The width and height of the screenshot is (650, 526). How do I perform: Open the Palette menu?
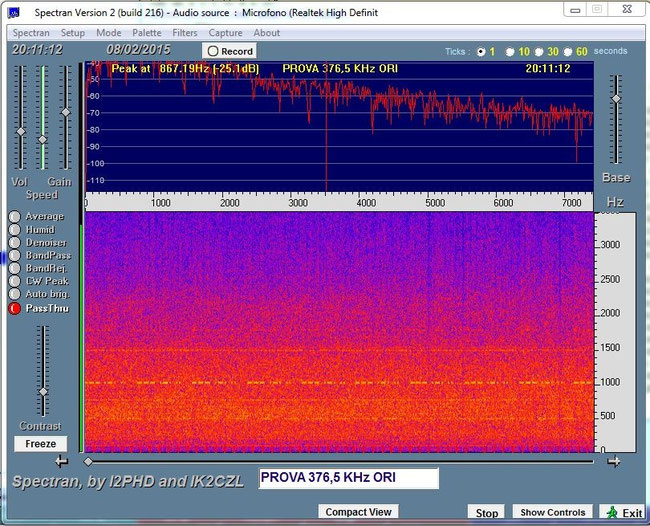pyautogui.click(x=147, y=33)
